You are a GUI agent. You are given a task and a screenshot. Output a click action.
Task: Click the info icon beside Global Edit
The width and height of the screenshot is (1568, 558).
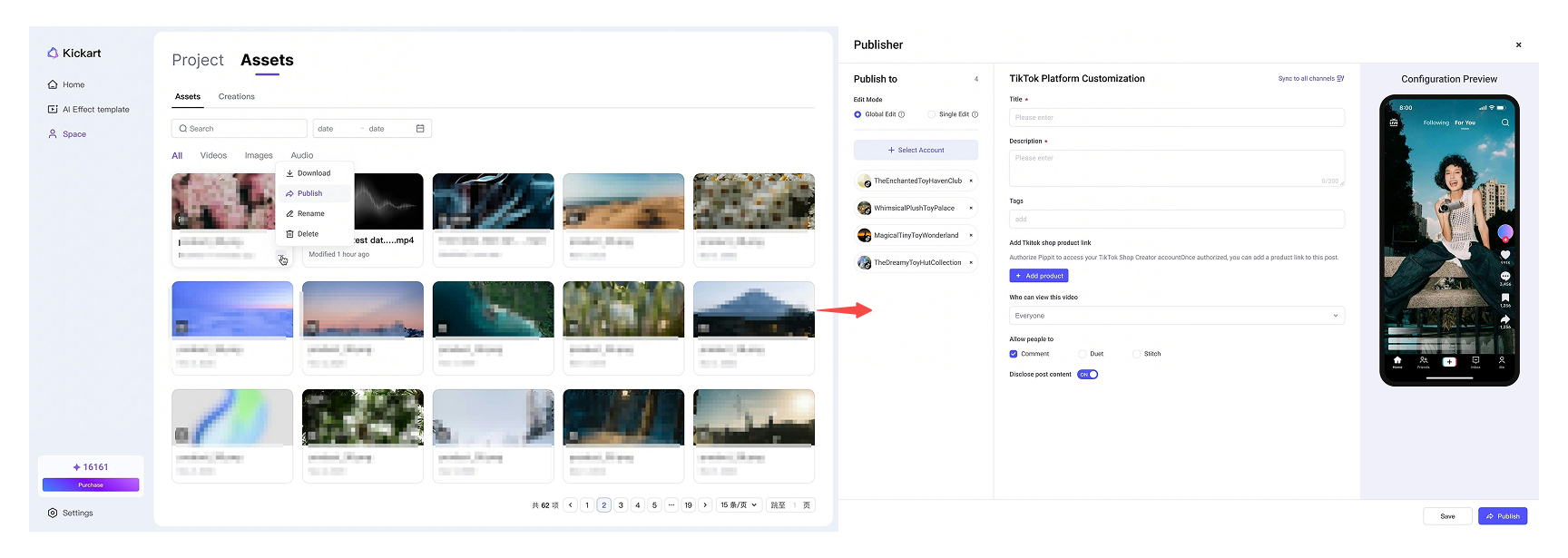click(x=902, y=114)
